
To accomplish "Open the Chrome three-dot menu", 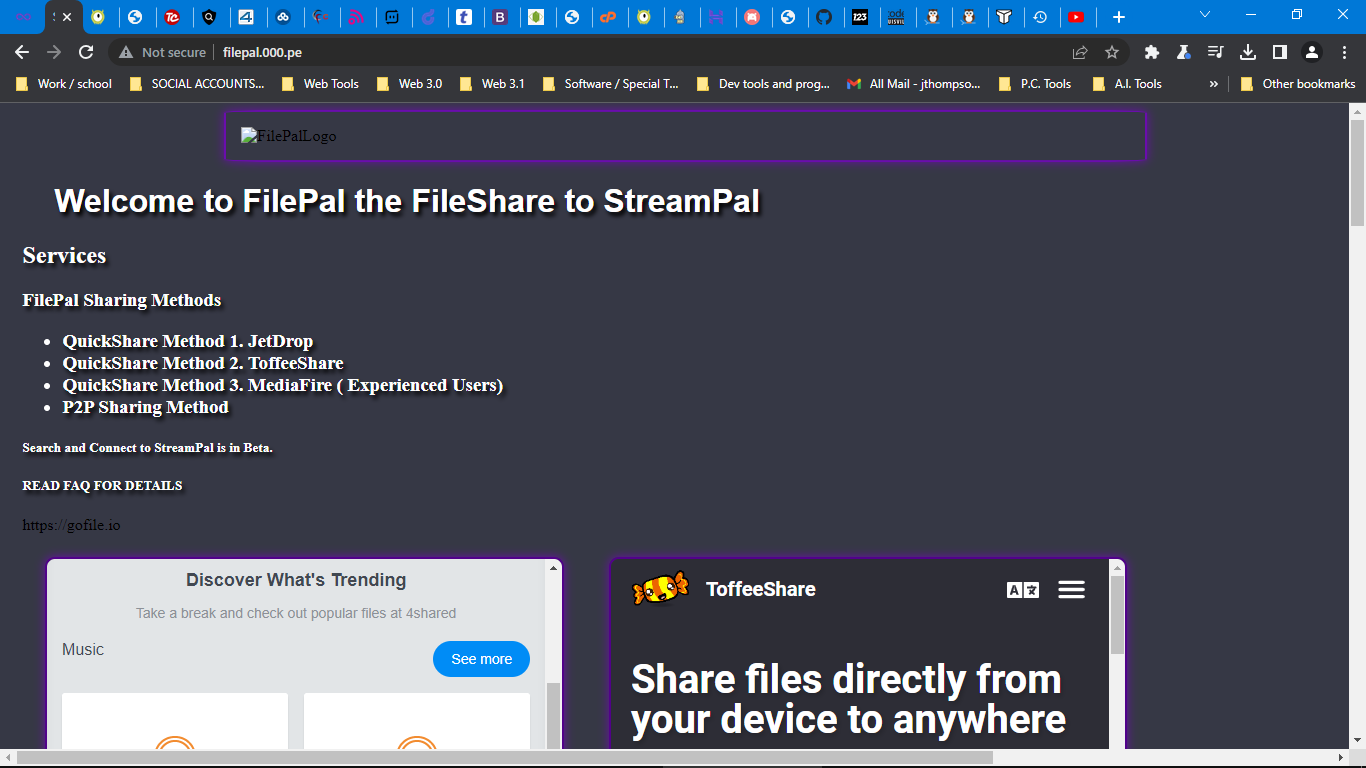I will point(1344,52).
